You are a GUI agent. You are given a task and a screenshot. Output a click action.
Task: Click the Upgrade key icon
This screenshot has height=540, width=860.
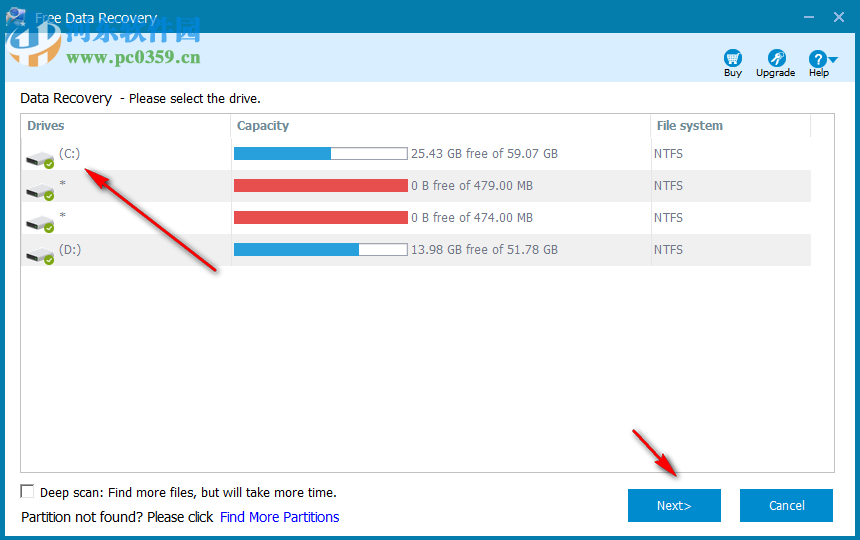tap(776, 58)
